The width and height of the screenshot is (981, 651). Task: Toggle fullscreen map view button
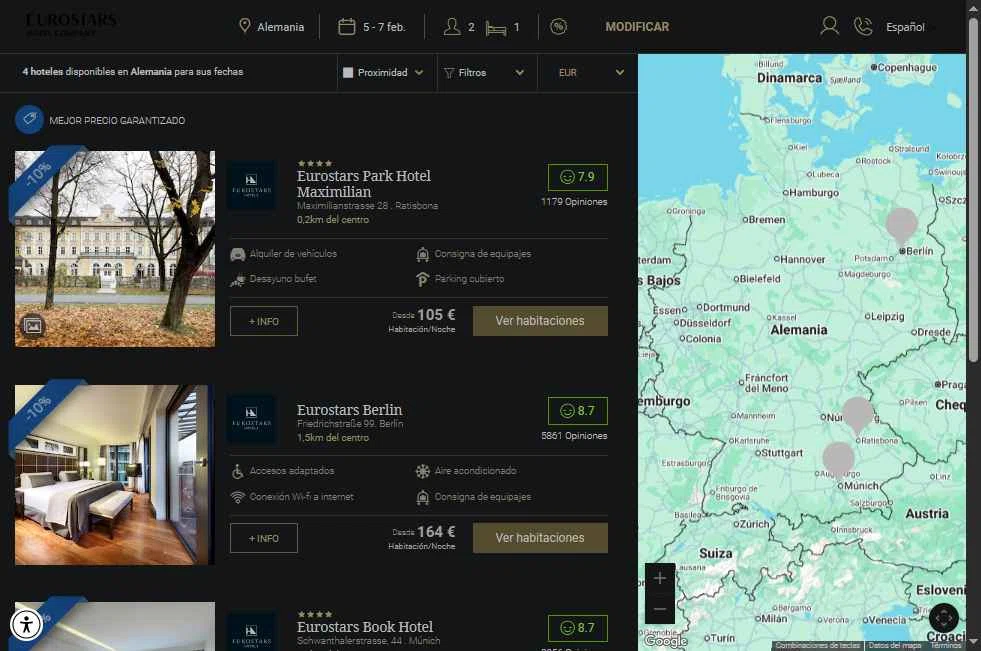pos(943,618)
